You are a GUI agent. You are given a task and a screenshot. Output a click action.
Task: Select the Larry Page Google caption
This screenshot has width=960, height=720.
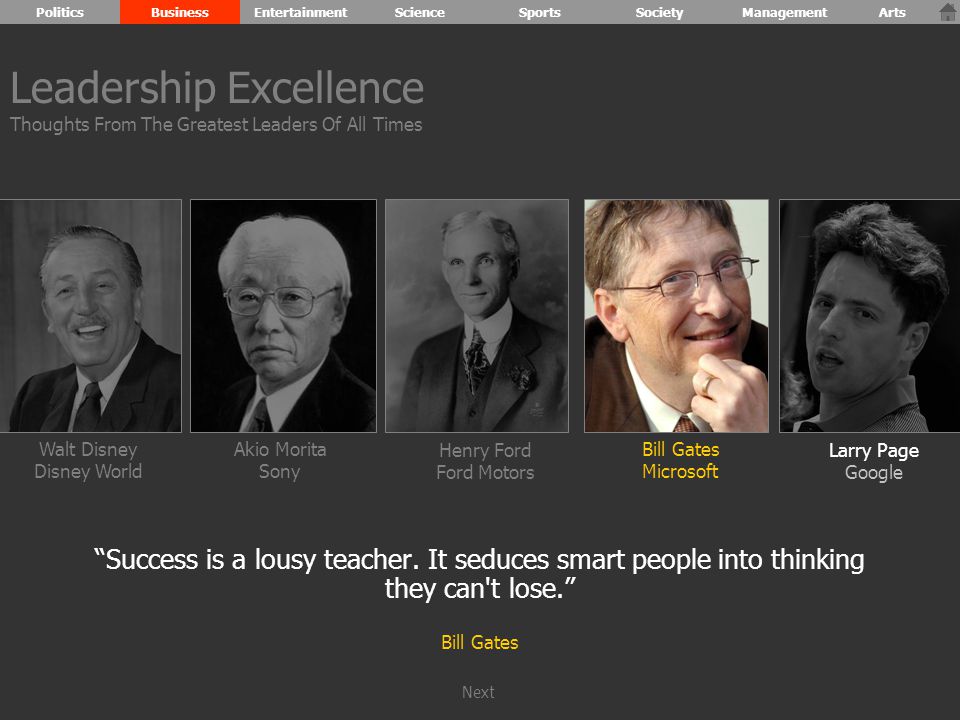874,462
